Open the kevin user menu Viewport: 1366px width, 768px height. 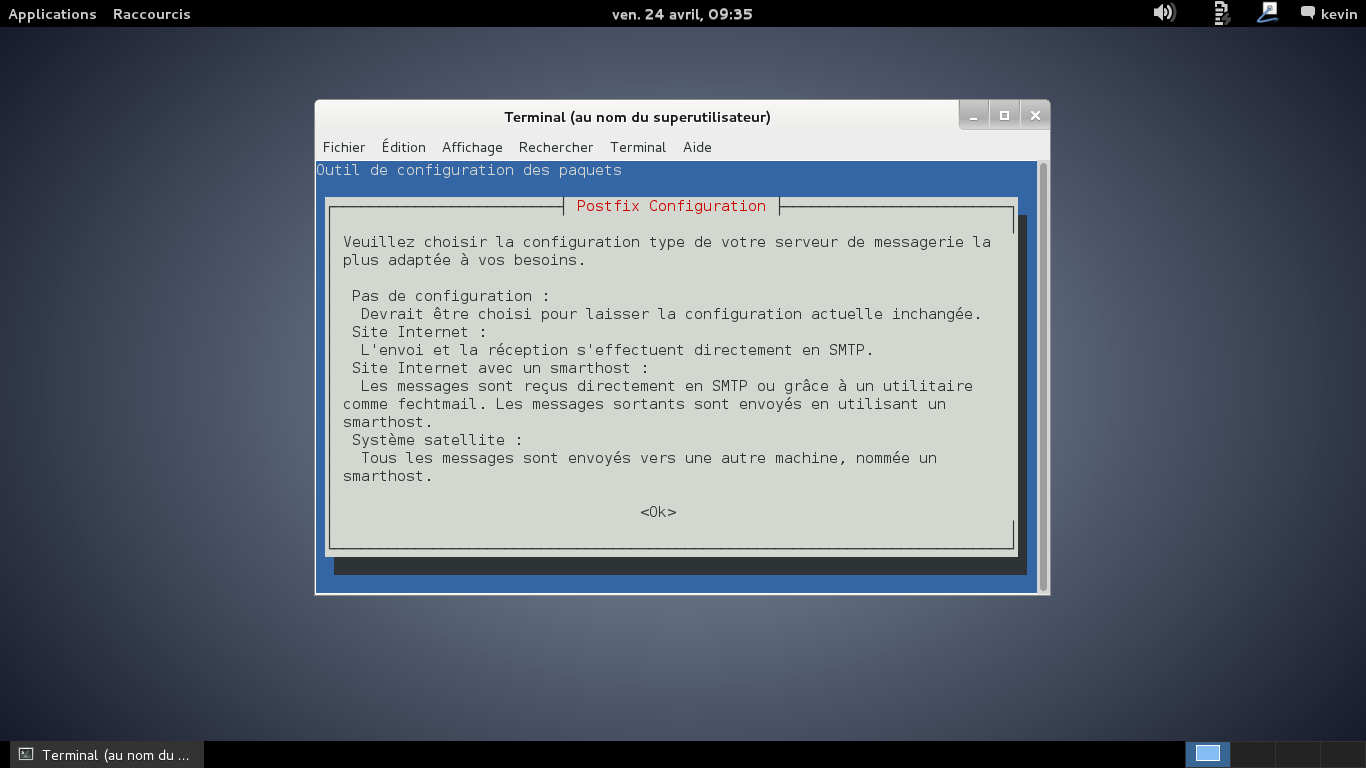(1339, 14)
